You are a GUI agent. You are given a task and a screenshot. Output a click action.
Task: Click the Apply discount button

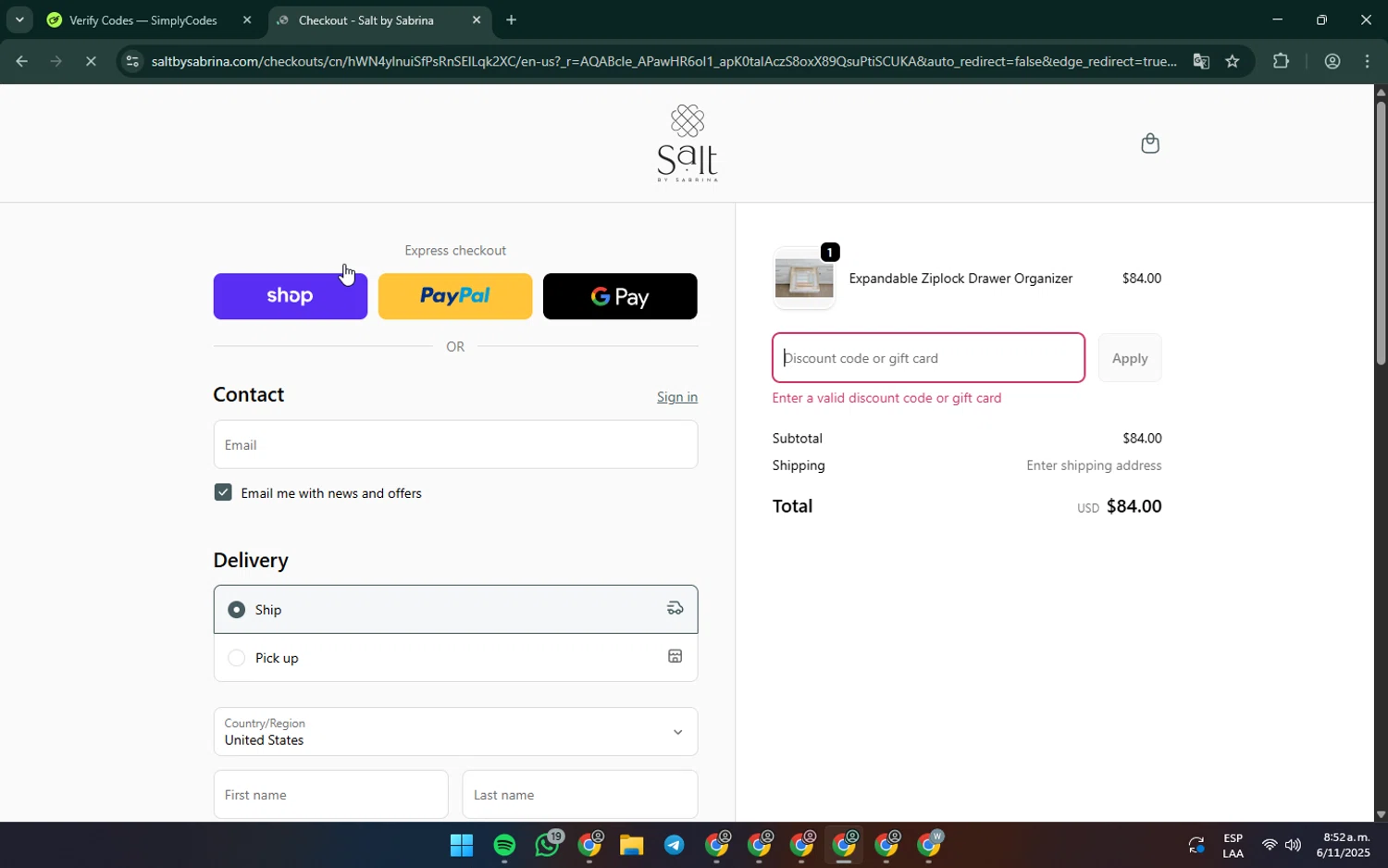[1130, 358]
